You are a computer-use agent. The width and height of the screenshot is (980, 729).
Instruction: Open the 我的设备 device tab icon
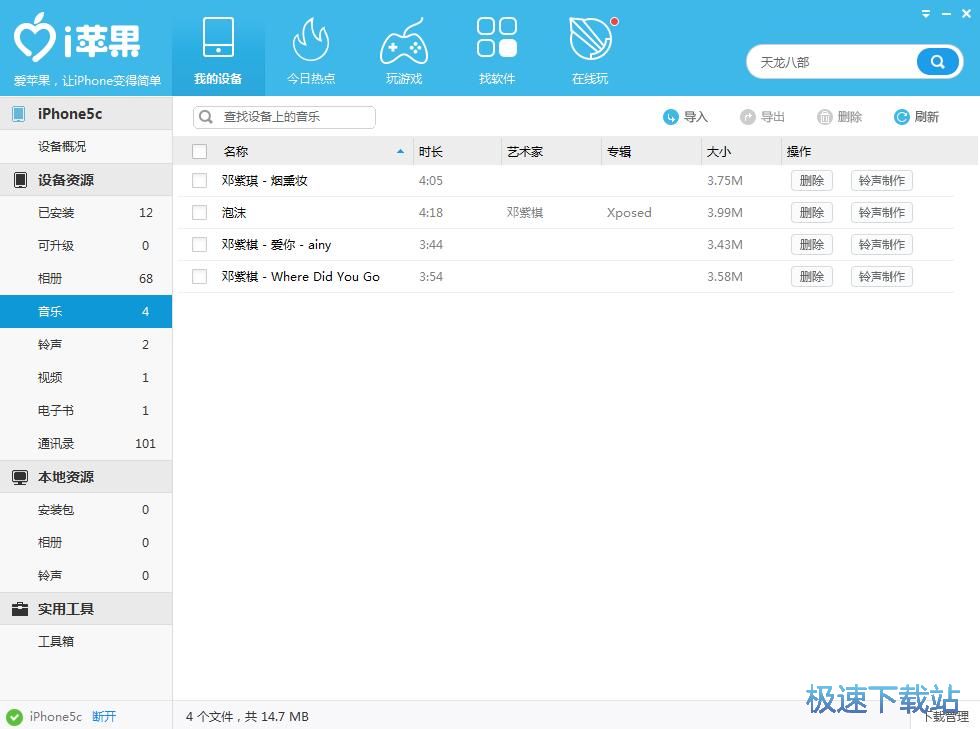(x=218, y=38)
